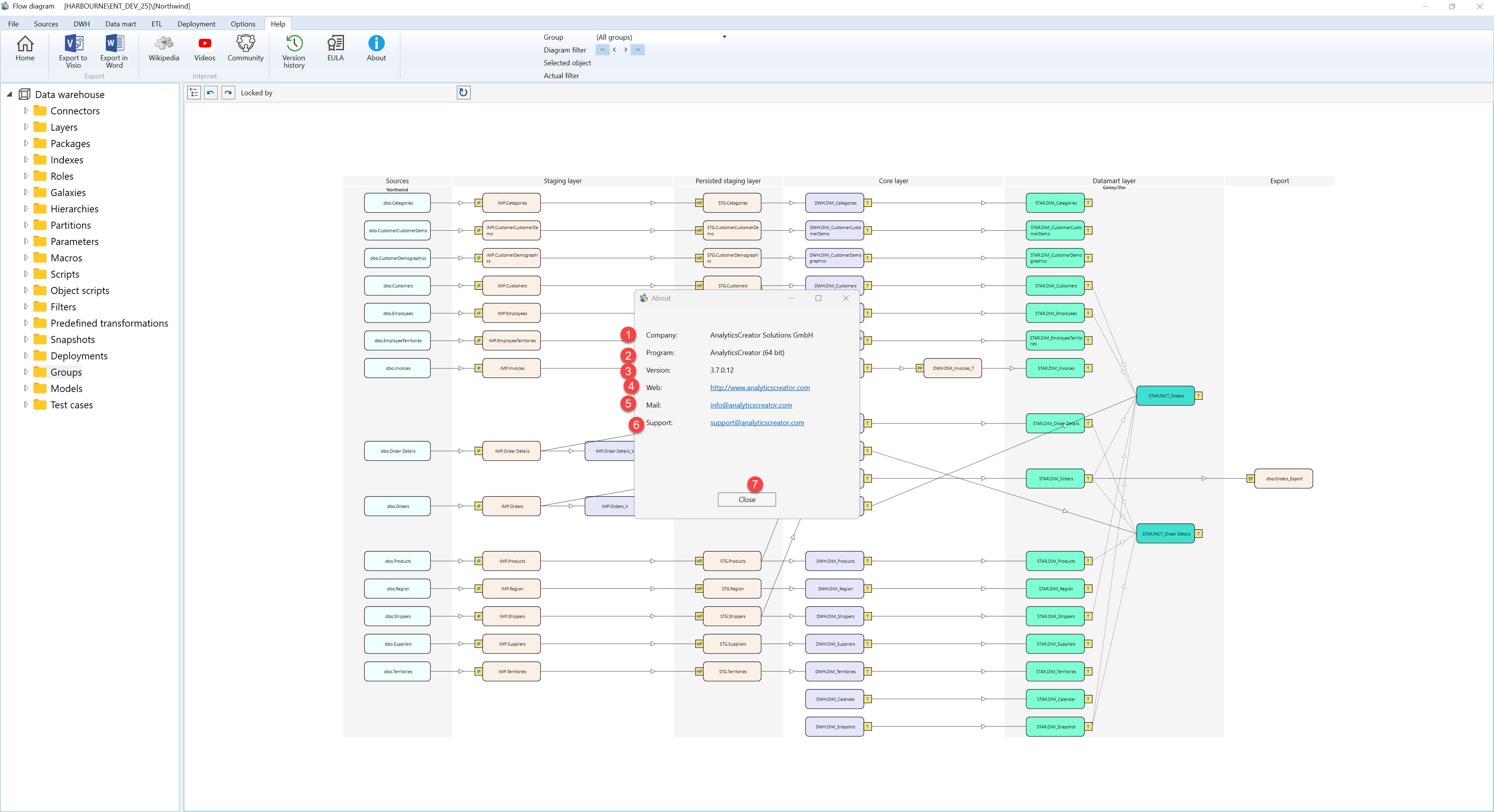This screenshot has width=1494, height=812.
Task: Expand the Connectors folder
Action: (26, 111)
